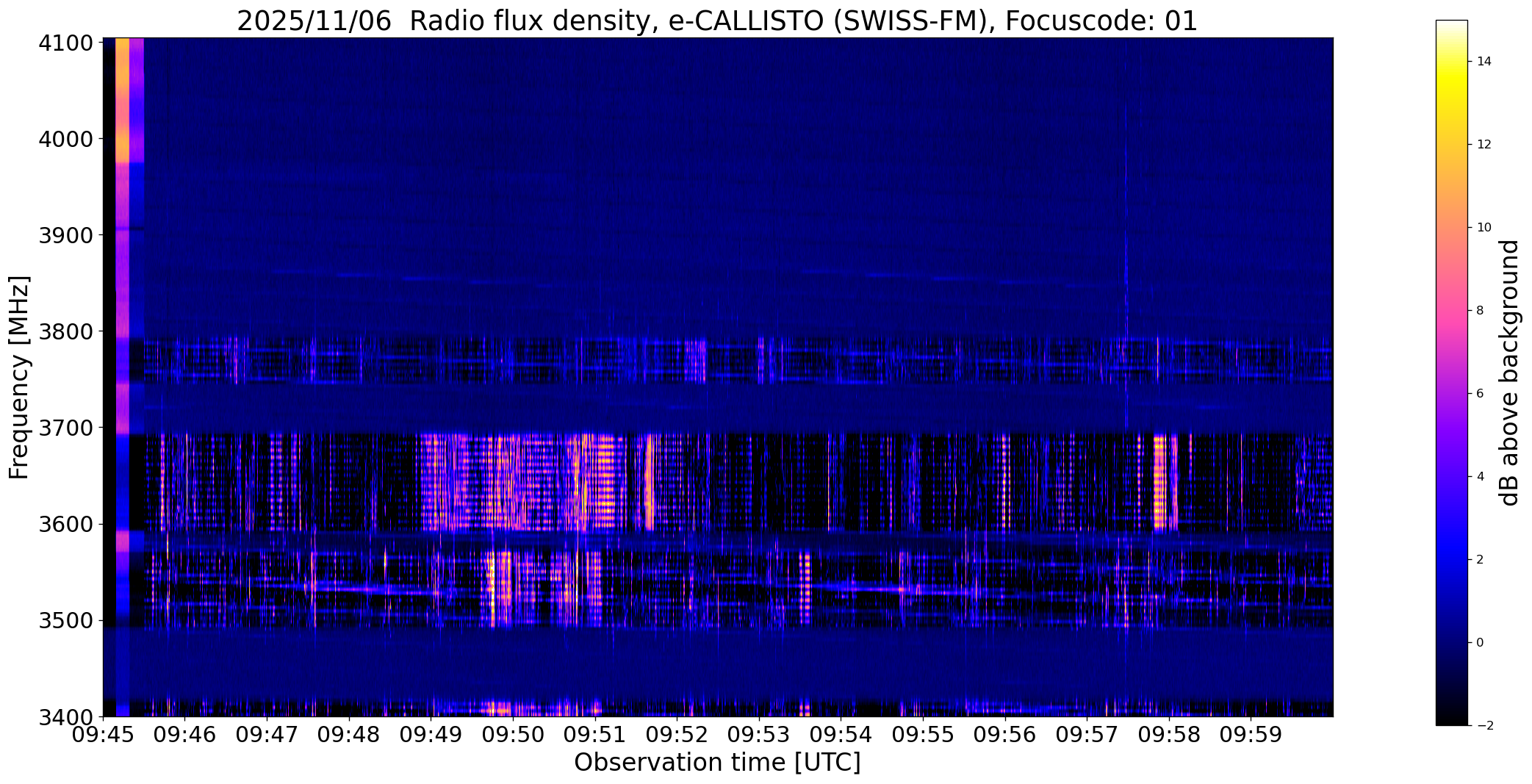
Task: Click the 09:52 time tick label
Action: coord(677,734)
